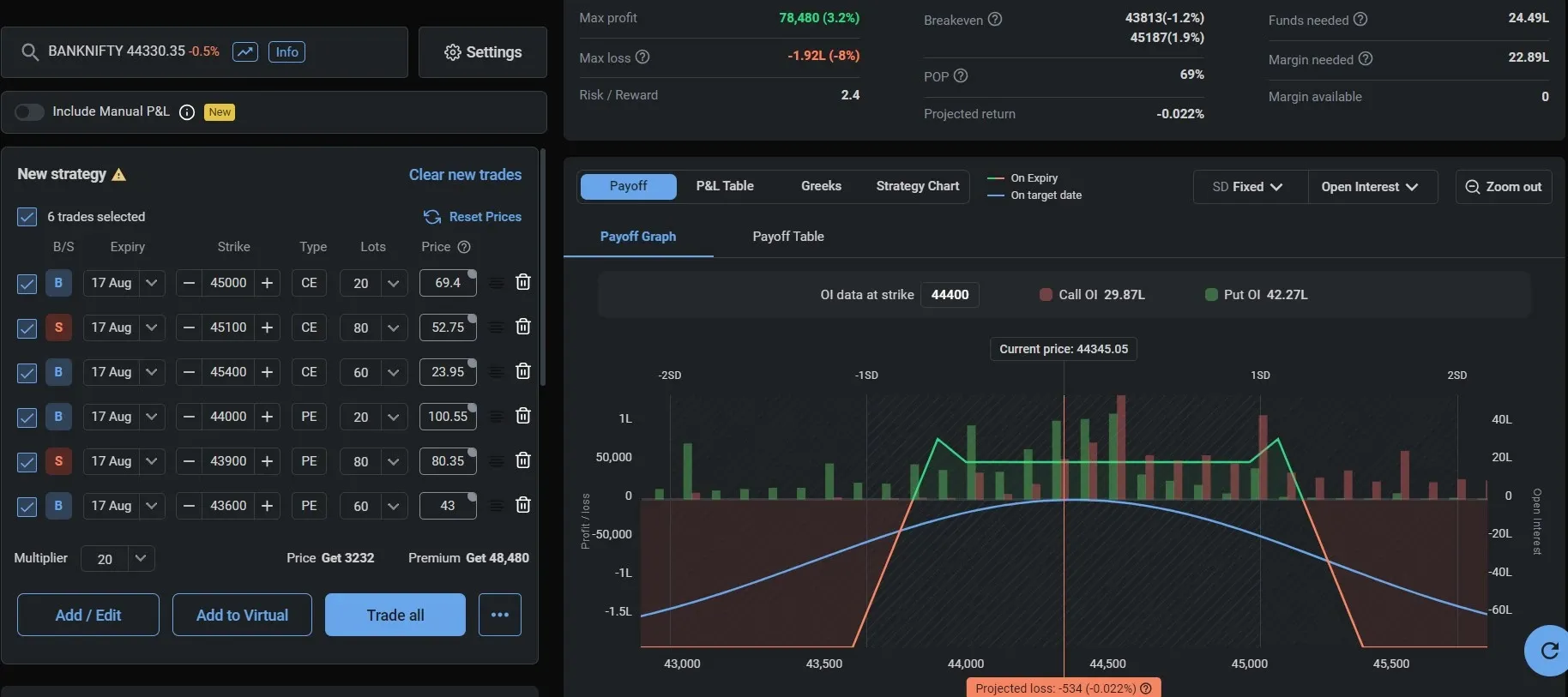Toggle CE type on the 45000 row
This screenshot has width=1568, height=697.
(x=309, y=283)
